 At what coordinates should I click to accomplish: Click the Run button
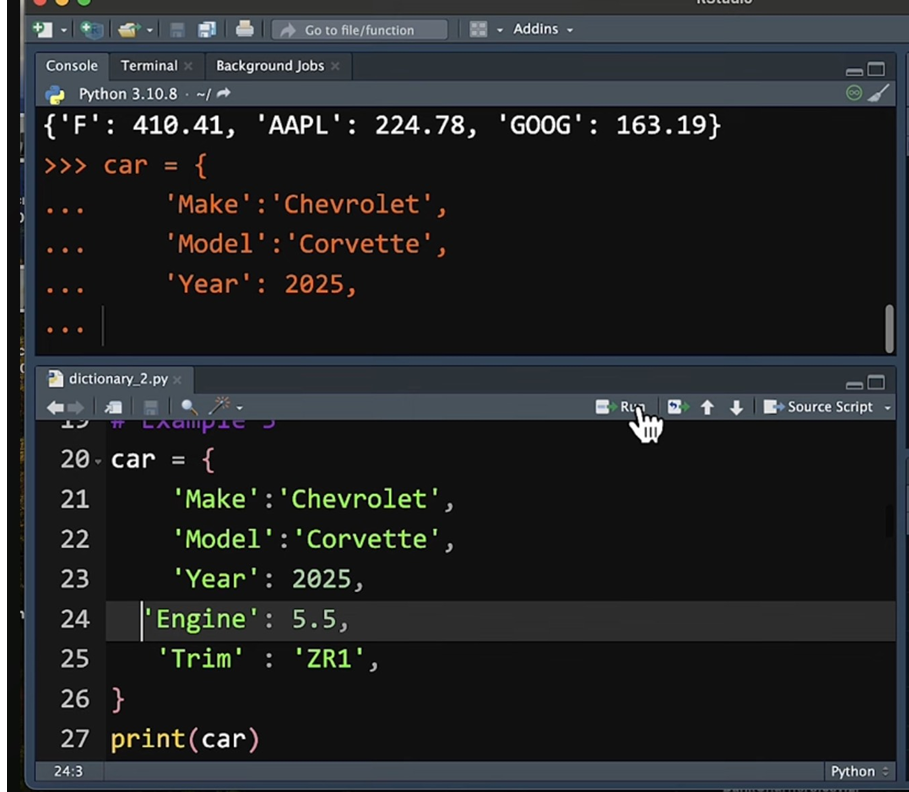pyautogui.click(x=622, y=407)
